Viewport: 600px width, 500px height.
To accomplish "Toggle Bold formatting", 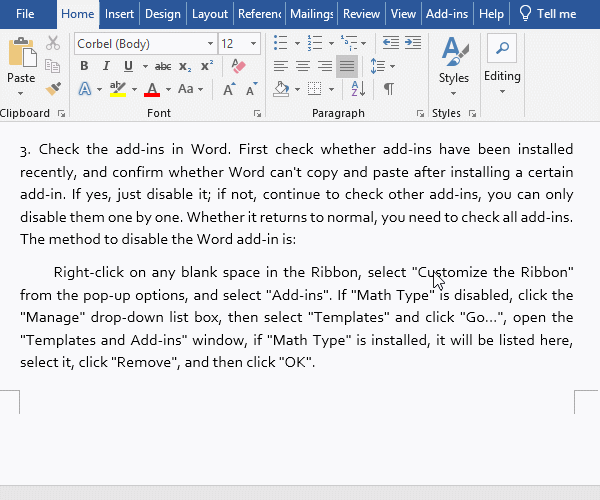I will [84, 66].
